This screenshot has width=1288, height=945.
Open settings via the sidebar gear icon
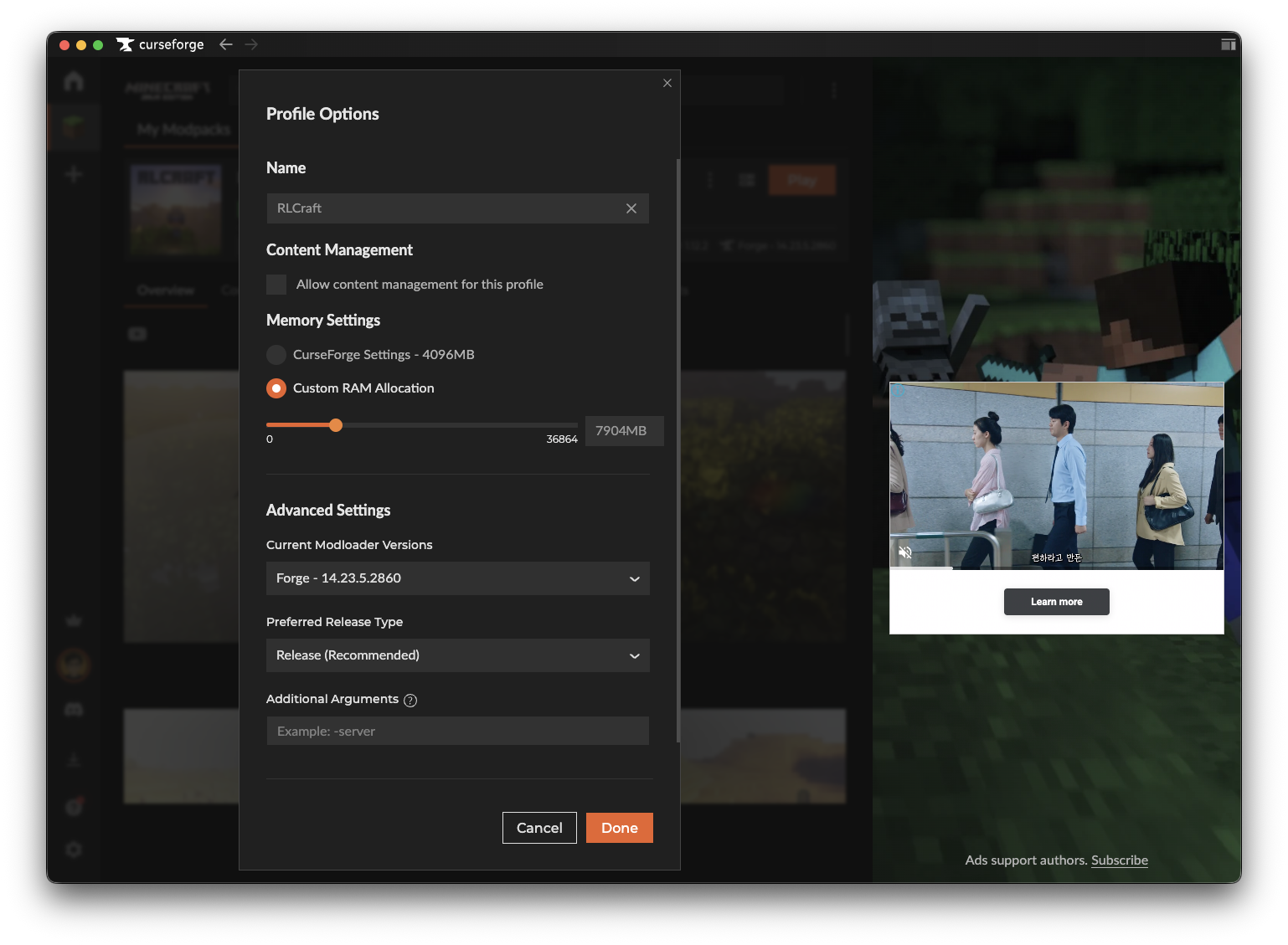(x=74, y=850)
